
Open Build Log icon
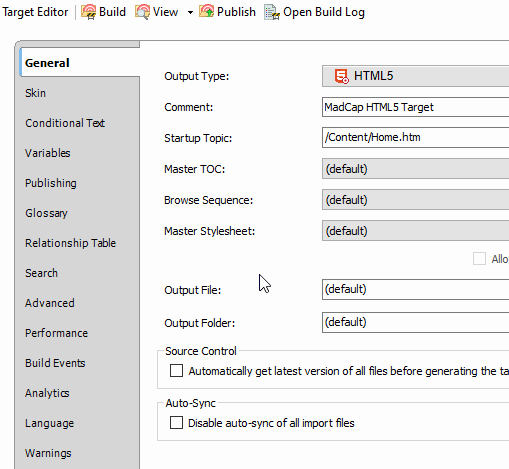[272, 12]
